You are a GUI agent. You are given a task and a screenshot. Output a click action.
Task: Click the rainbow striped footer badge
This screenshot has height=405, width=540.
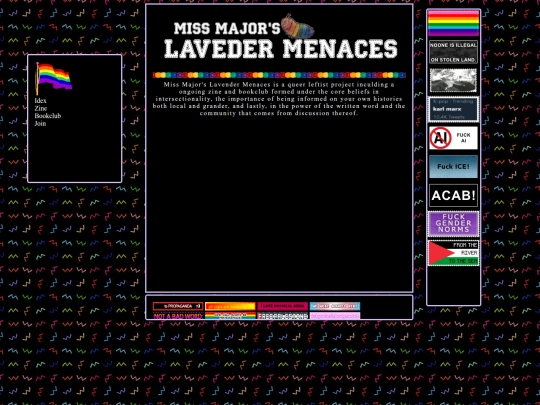230,316
